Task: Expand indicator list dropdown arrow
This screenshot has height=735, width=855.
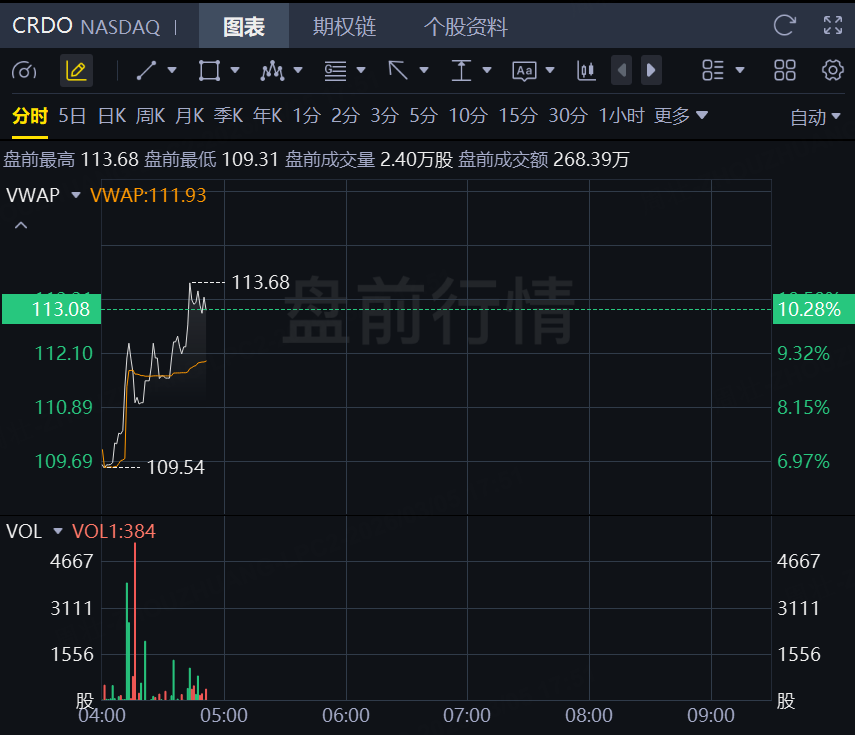Action: [740, 70]
